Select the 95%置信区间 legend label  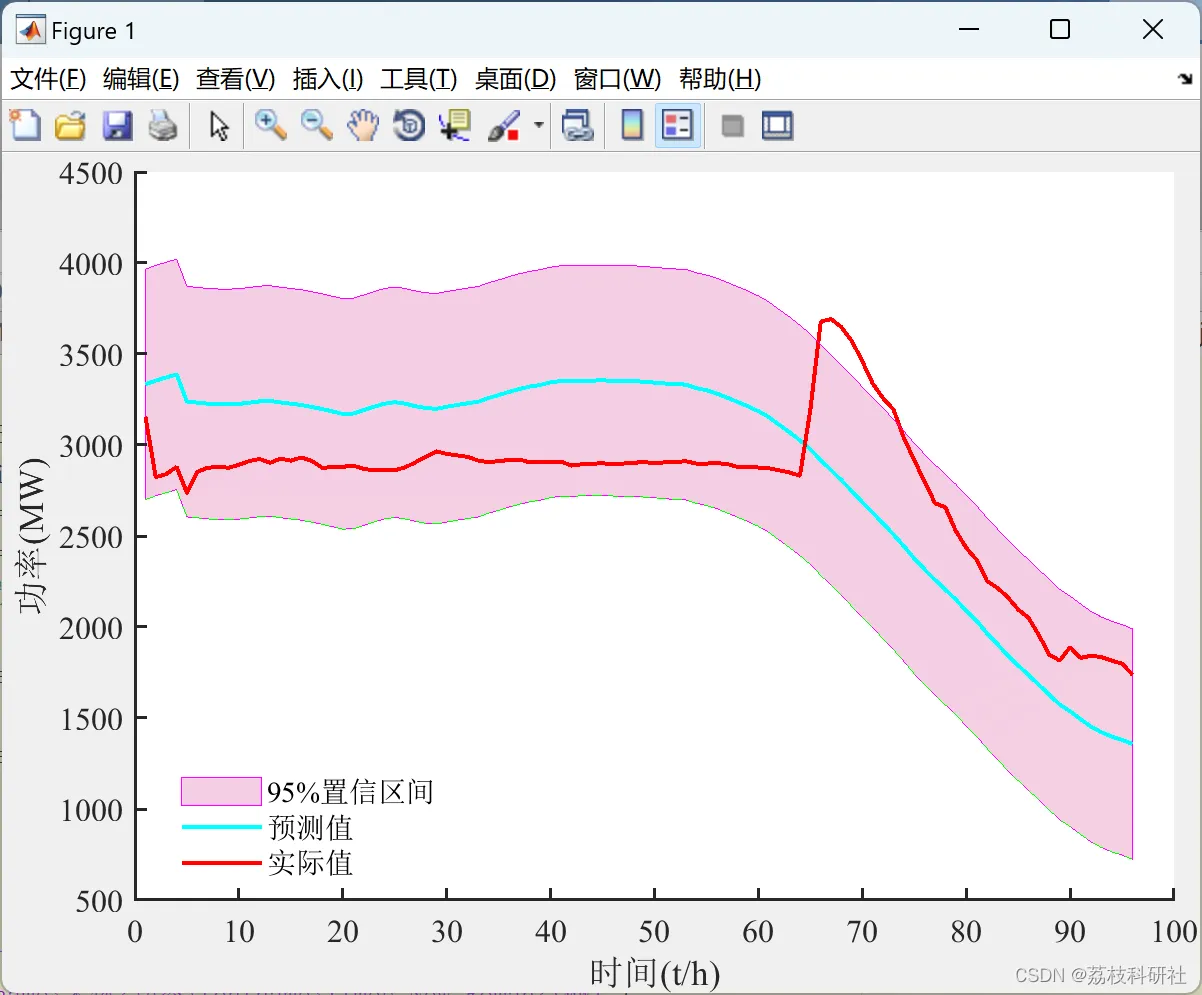click(x=350, y=792)
